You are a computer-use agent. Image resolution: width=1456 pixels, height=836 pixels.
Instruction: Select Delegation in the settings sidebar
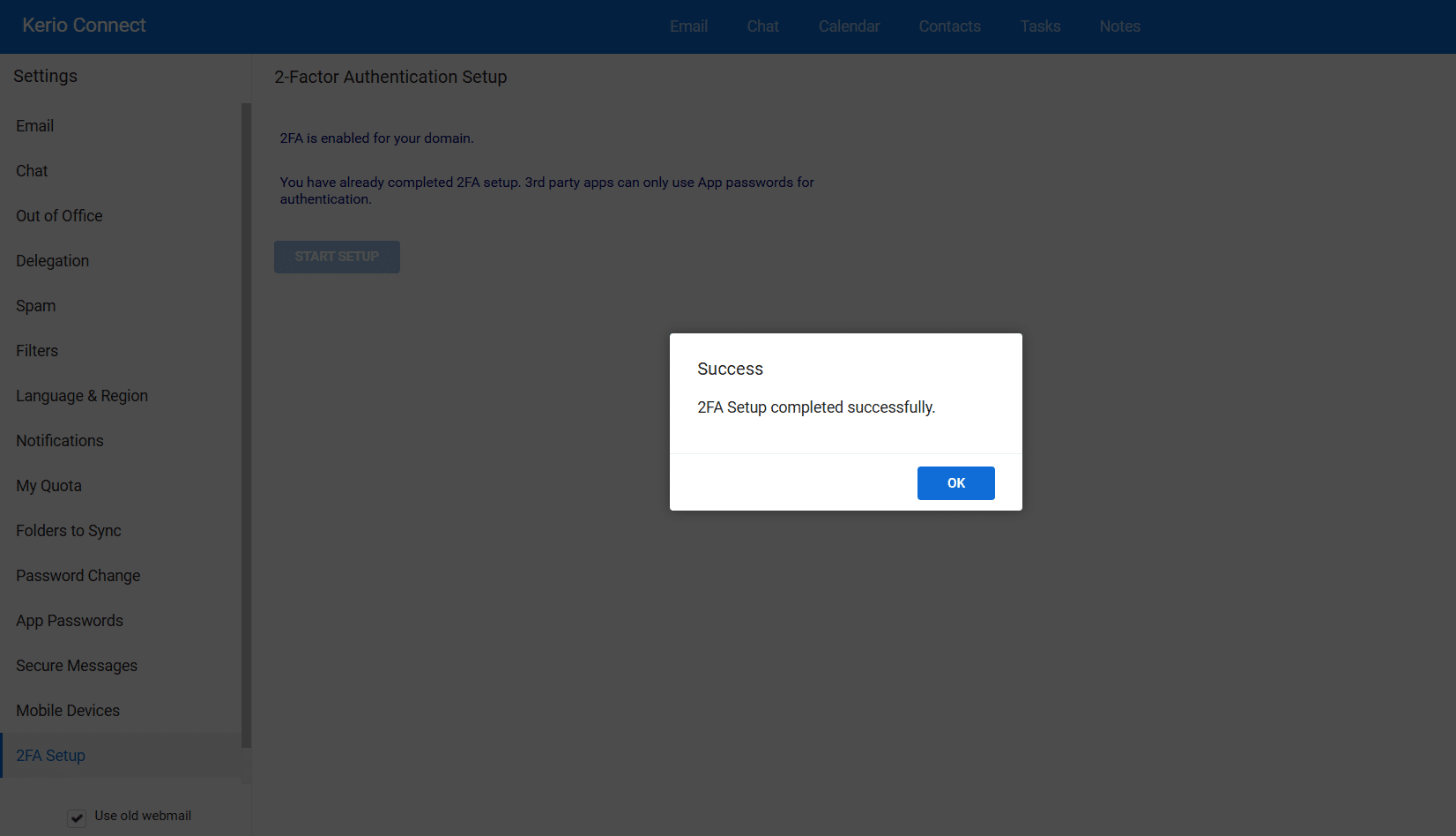coord(53,261)
